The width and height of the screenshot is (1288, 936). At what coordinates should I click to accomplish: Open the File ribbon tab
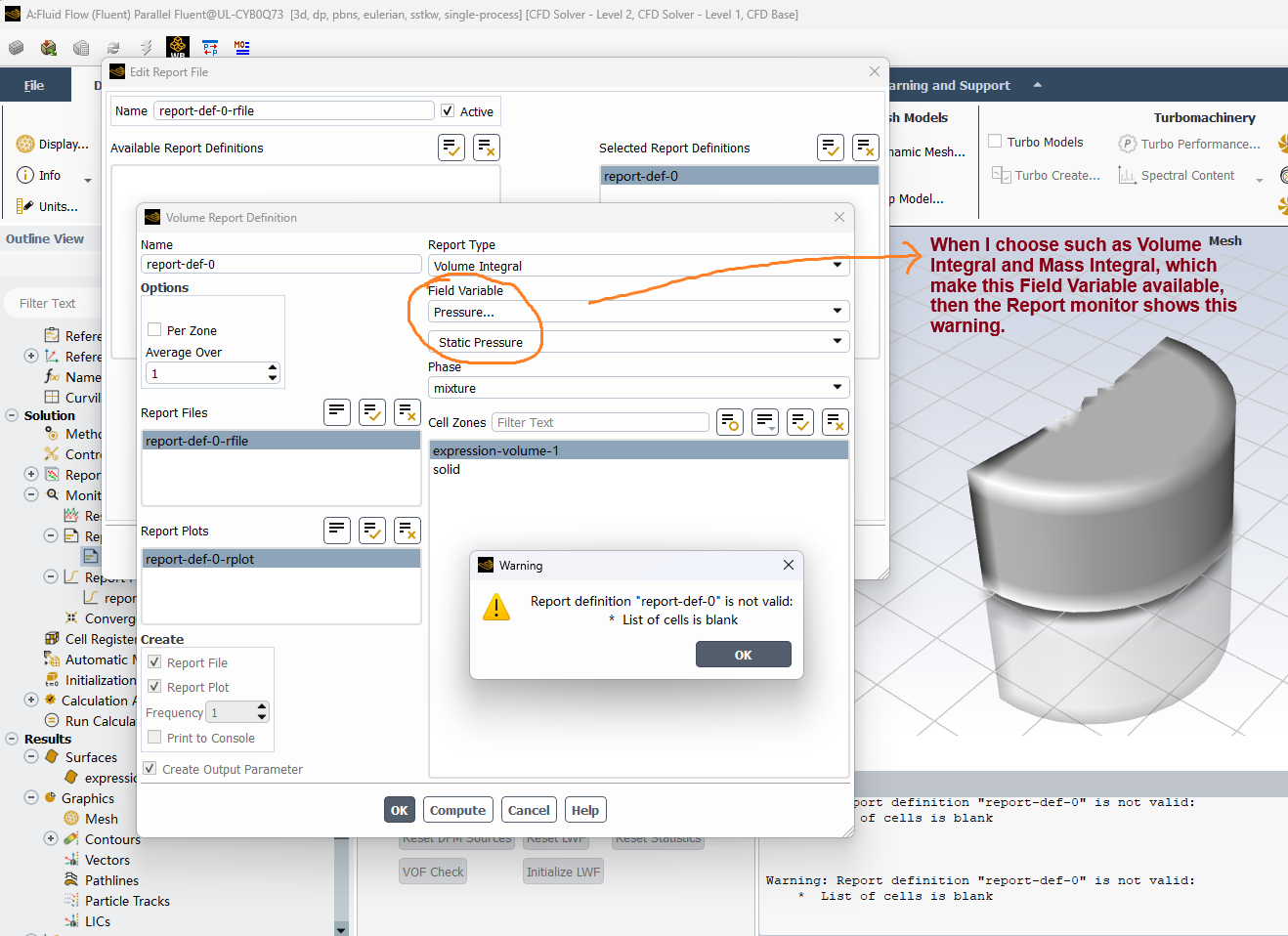click(34, 85)
